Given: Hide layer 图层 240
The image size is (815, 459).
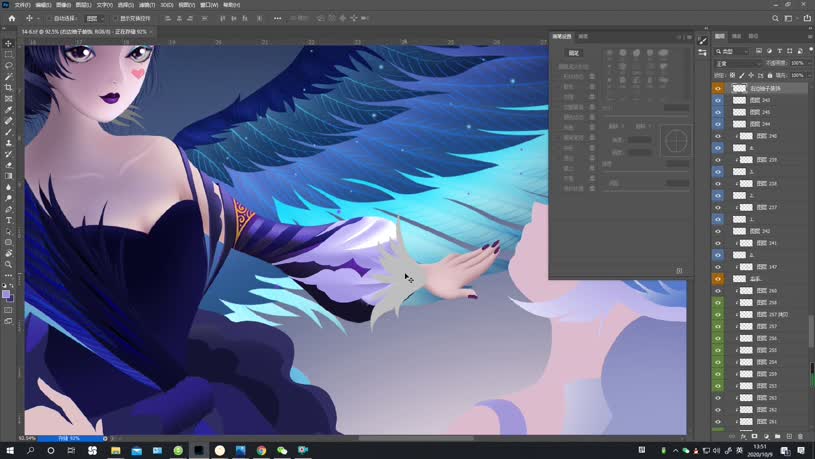Looking at the screenshot, I should [x=718, y=136].
